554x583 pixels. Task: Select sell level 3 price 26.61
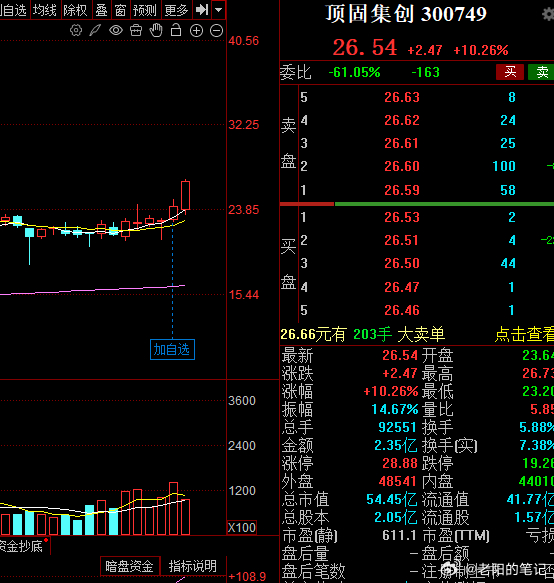pyautogui.click(x=402, y=143)
